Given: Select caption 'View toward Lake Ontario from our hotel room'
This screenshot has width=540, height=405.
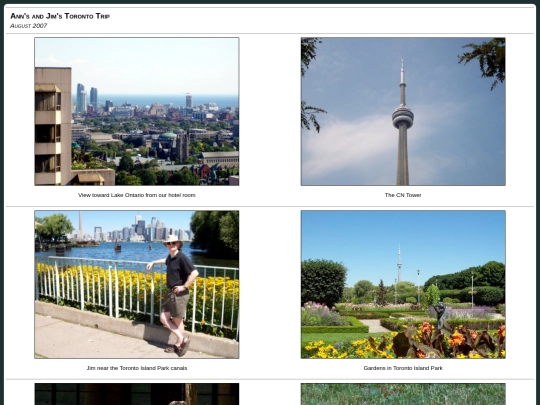Looking at the screenshot, I should [x=137, y=195].
